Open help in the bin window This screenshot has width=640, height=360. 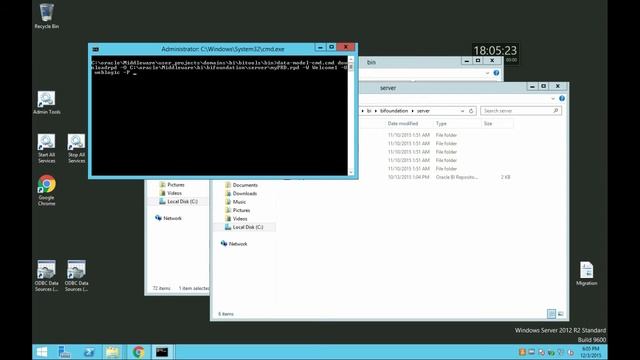pos(496,73)
